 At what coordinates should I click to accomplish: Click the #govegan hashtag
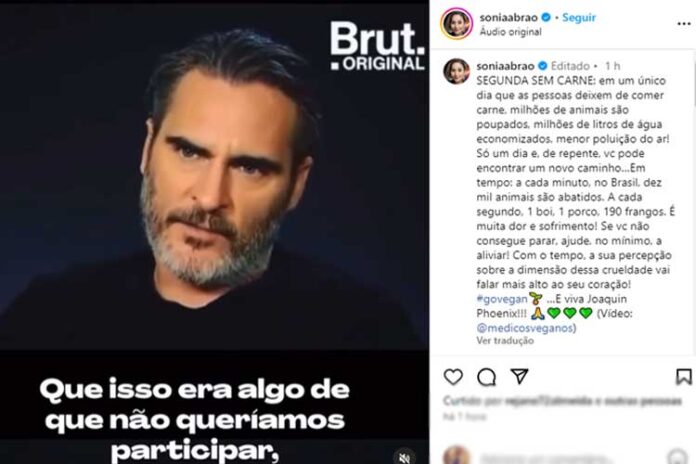[502, 299]
